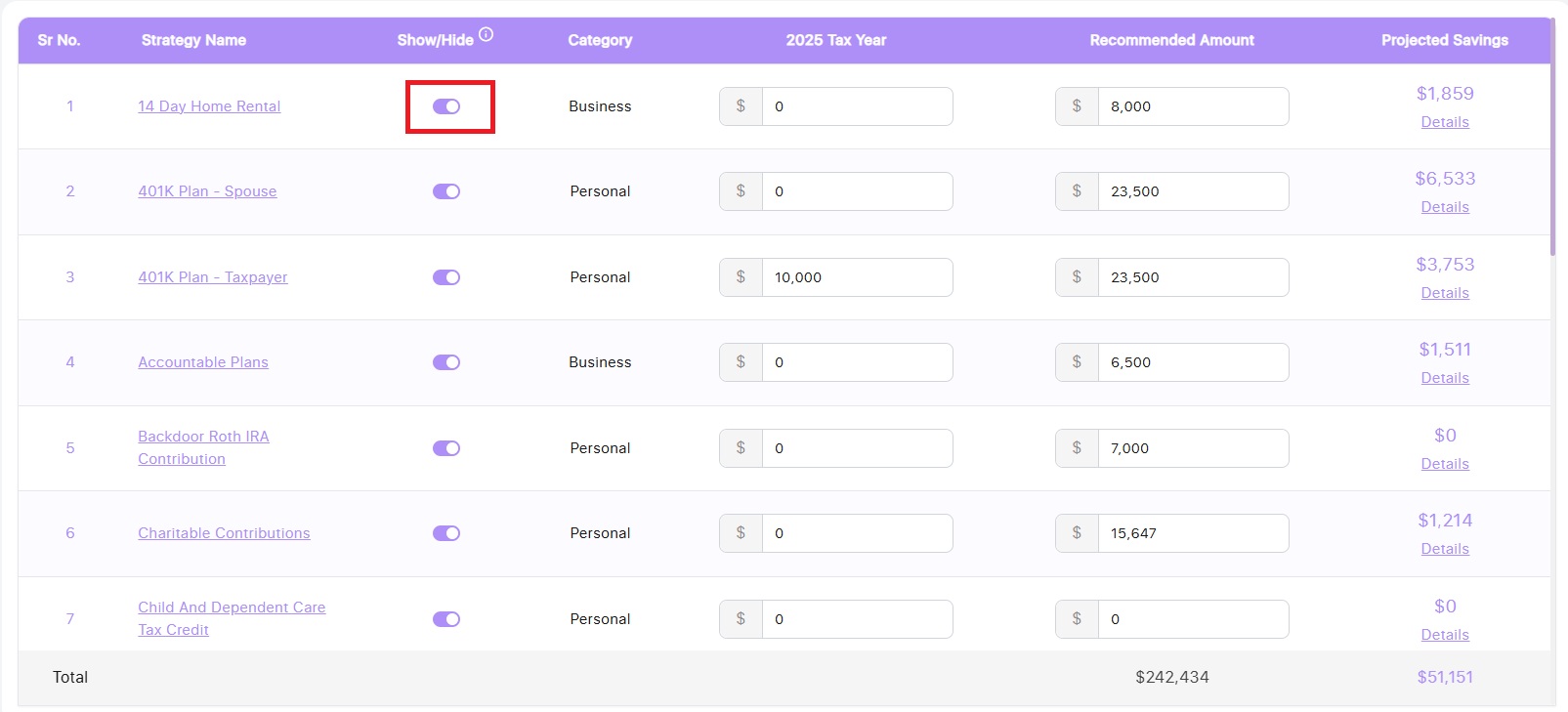View Details for $1,859 projected savings
1568x712 pixels.
coord(1445,122)
